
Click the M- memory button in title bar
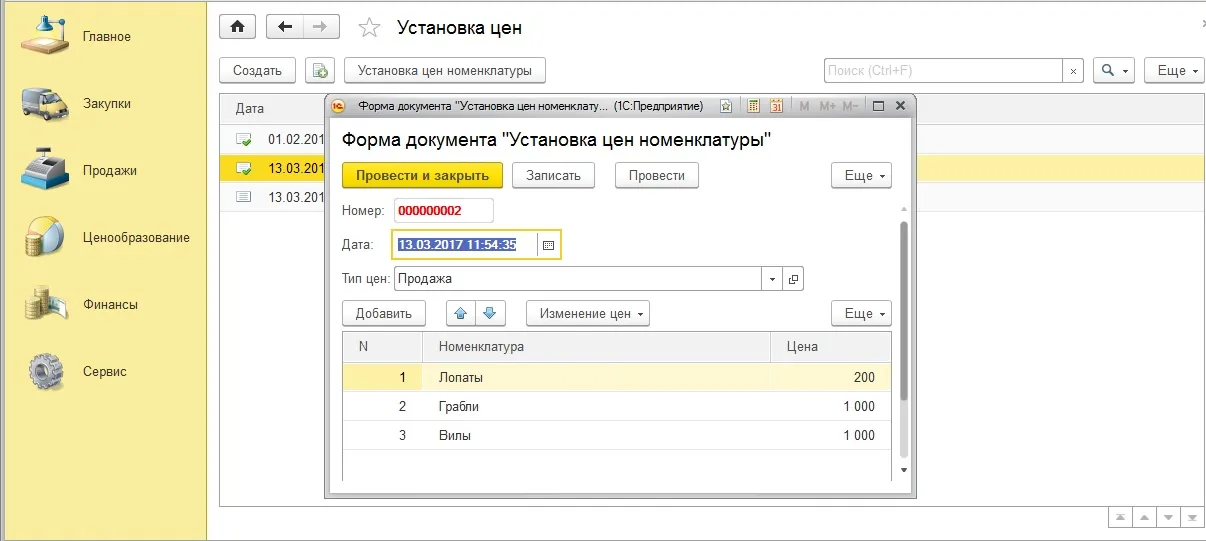click(x=850, y=106)
